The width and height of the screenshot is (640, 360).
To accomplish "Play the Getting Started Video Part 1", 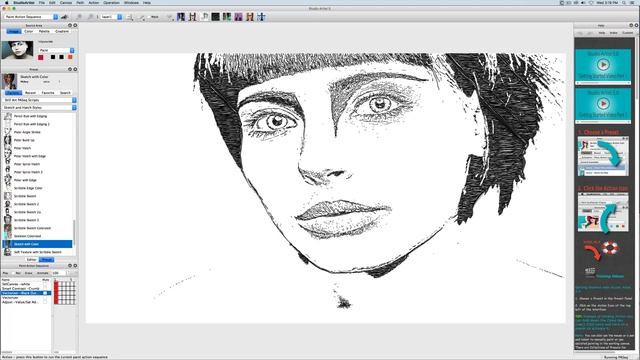I will click(603, 64).
